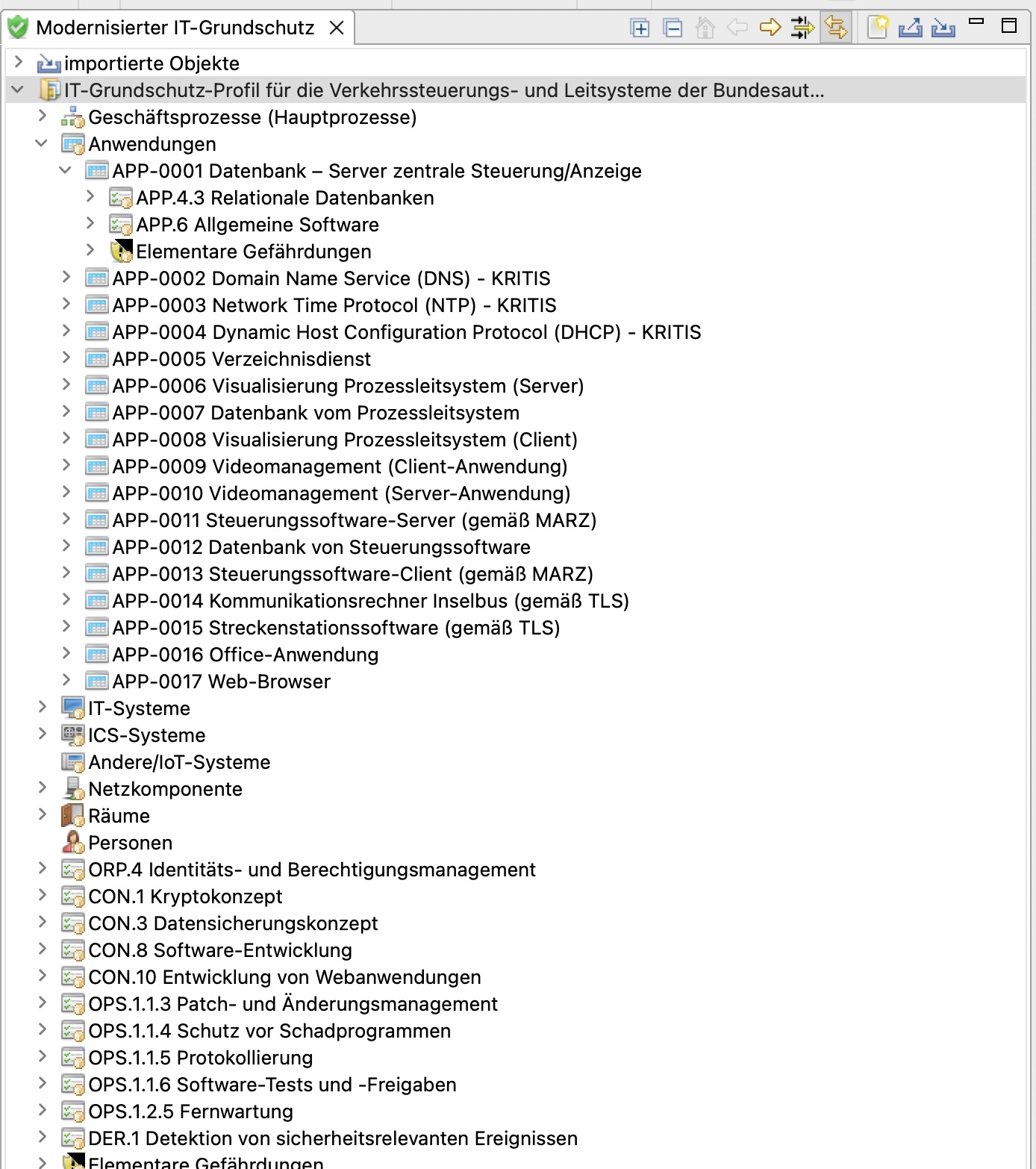1036x1169 pixels.
Task: Click the APP.4.3 module checklist icon
Action: click(x=121, y=198)
